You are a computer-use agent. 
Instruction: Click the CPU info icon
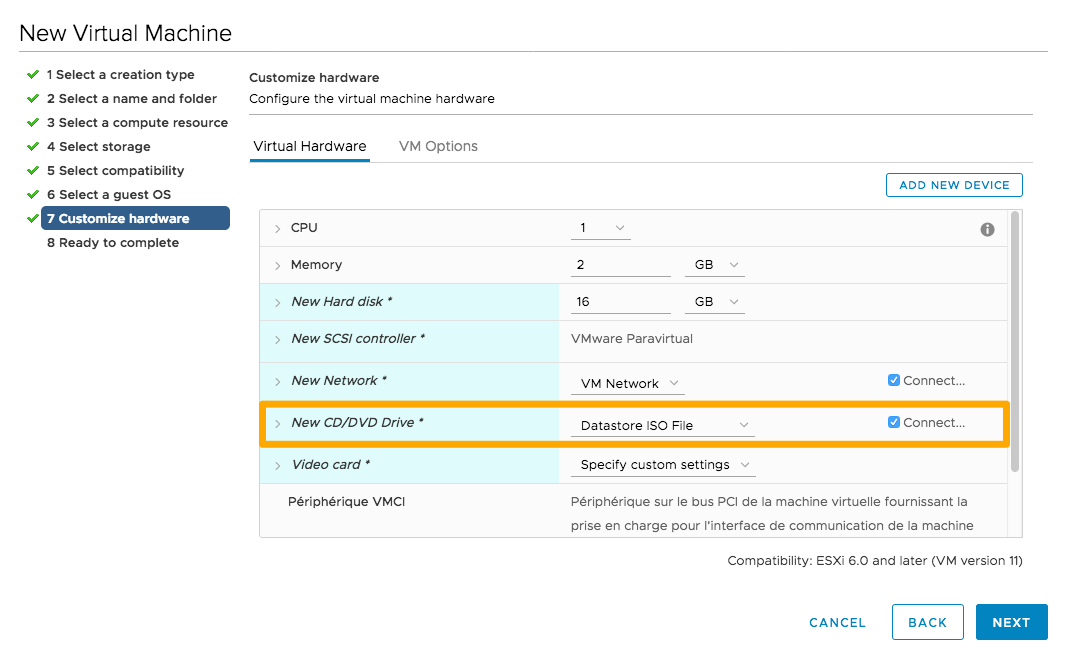[987, 229]
